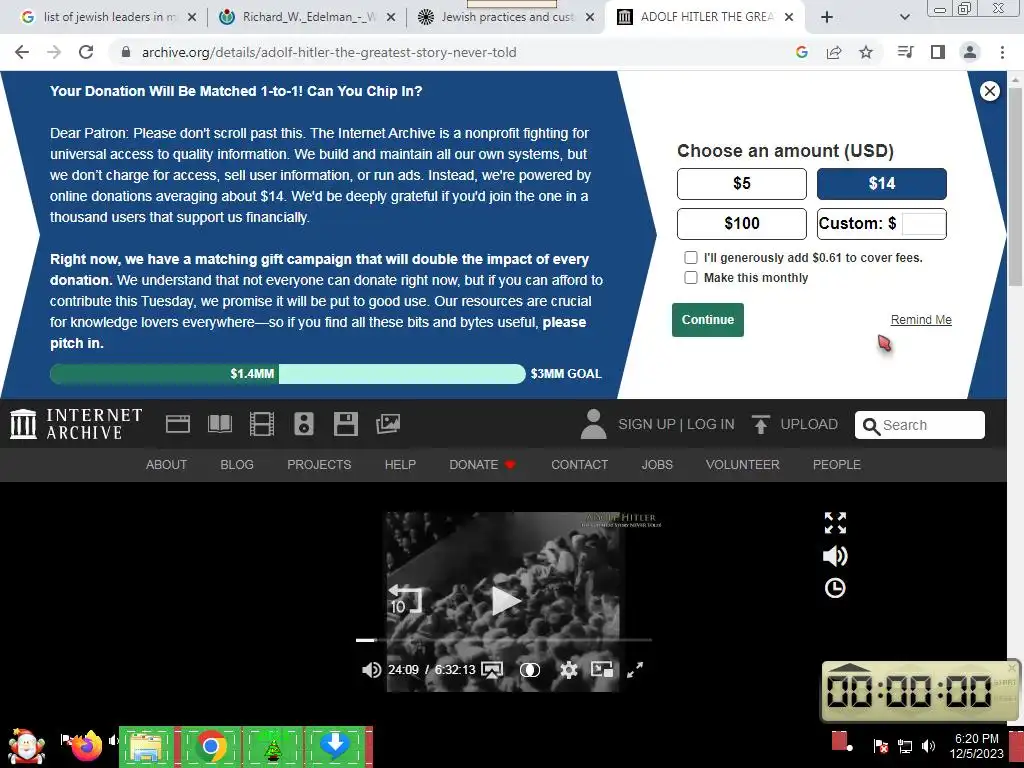Click the Upload arrow icon
1024x768 pixels.
pos(760,424)
